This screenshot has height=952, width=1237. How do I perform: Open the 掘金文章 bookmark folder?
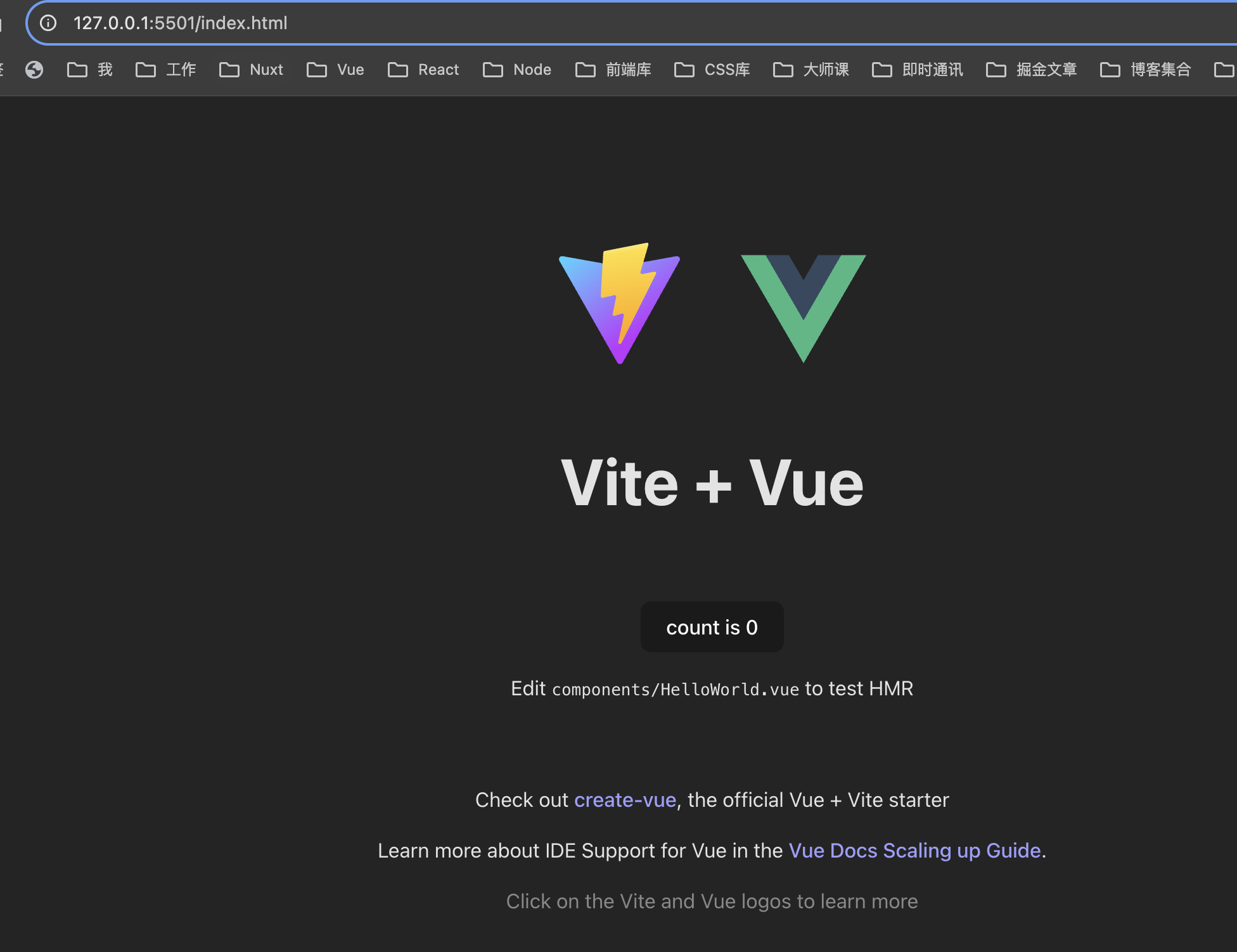1032,70
